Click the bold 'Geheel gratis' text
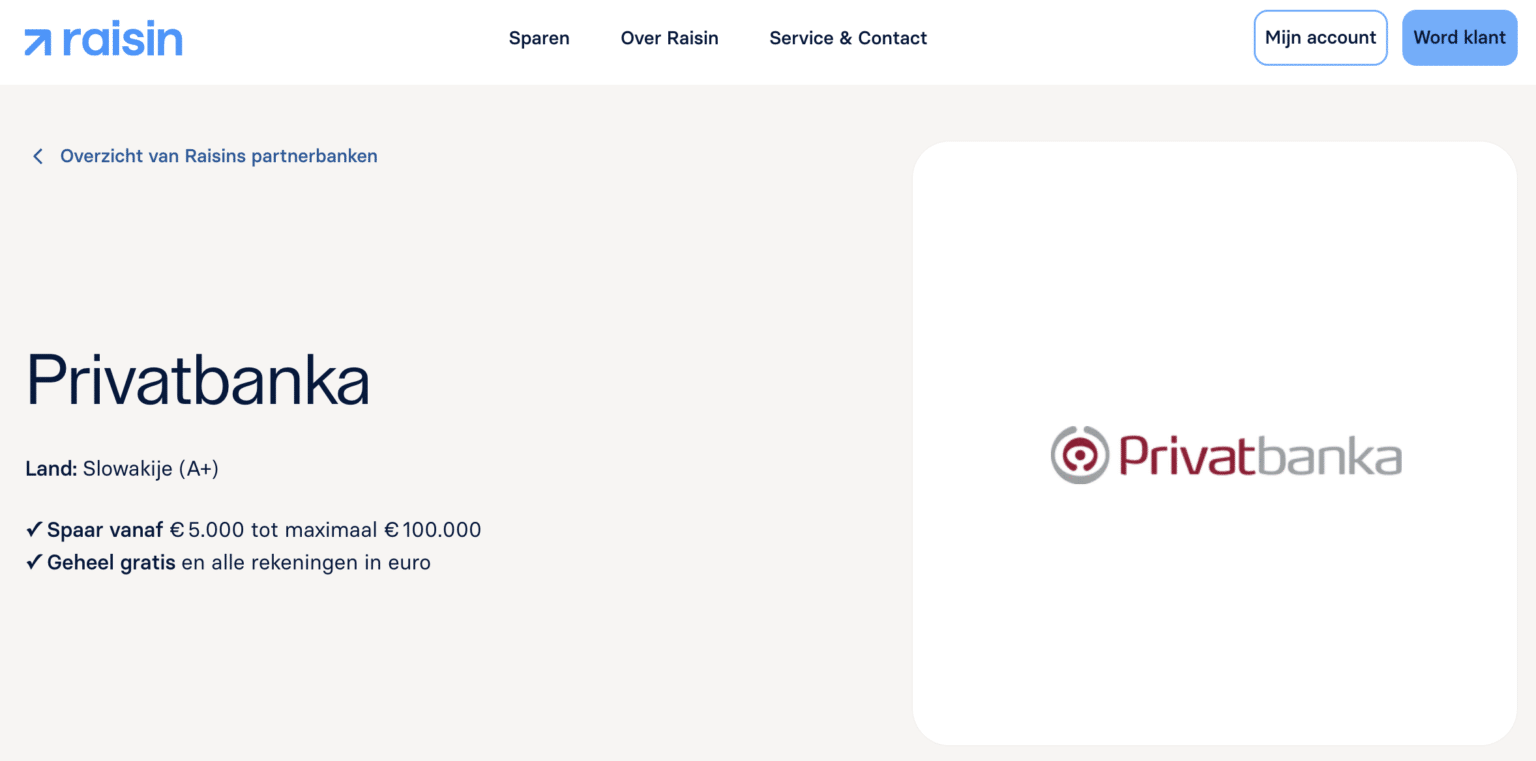Screen dimensions: 1536x761 click(110, 561)
